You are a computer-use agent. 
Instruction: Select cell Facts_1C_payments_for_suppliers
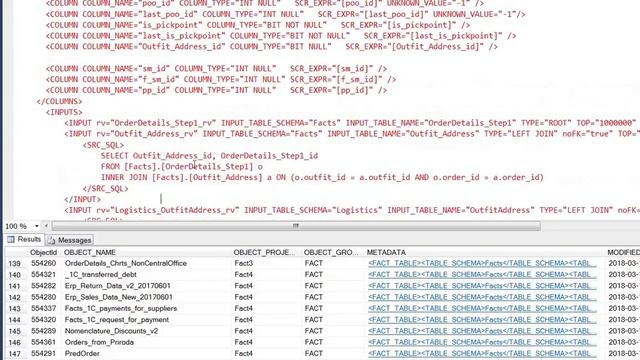point(121,308)
